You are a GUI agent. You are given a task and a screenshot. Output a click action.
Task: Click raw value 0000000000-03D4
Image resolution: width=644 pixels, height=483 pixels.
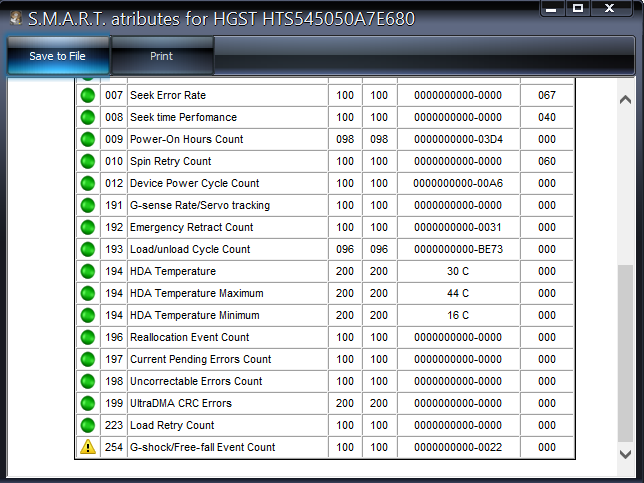click(x=458, y=139)
